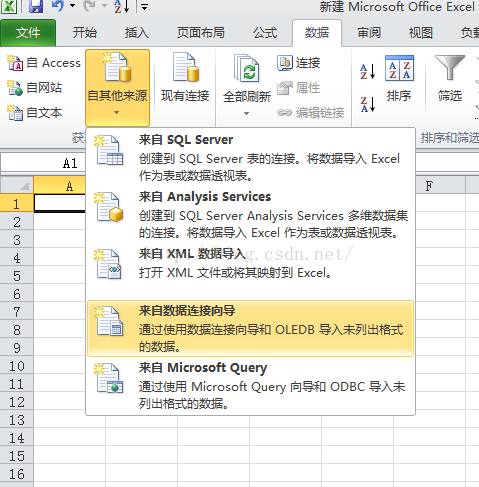Switch to the 插入 tab
Viewport: 479px width, 487px height.
point(137,33)
